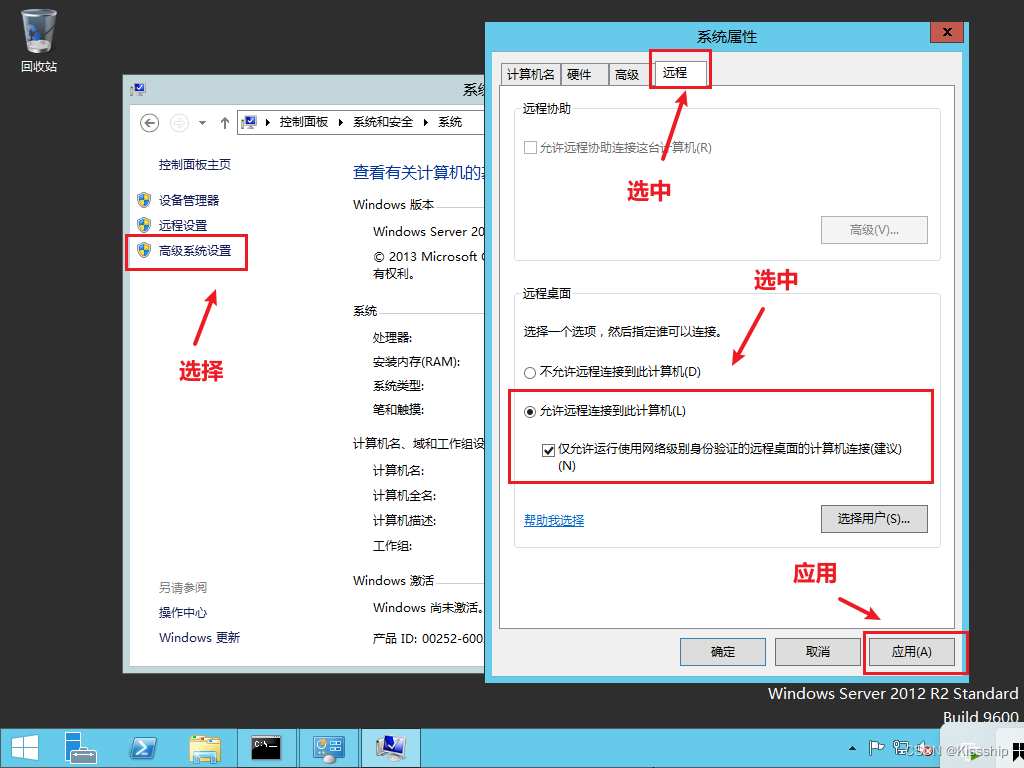Screen dimensions: 1024x768
Task: Open Windows 更新 link
Action: tap(199, 637)
